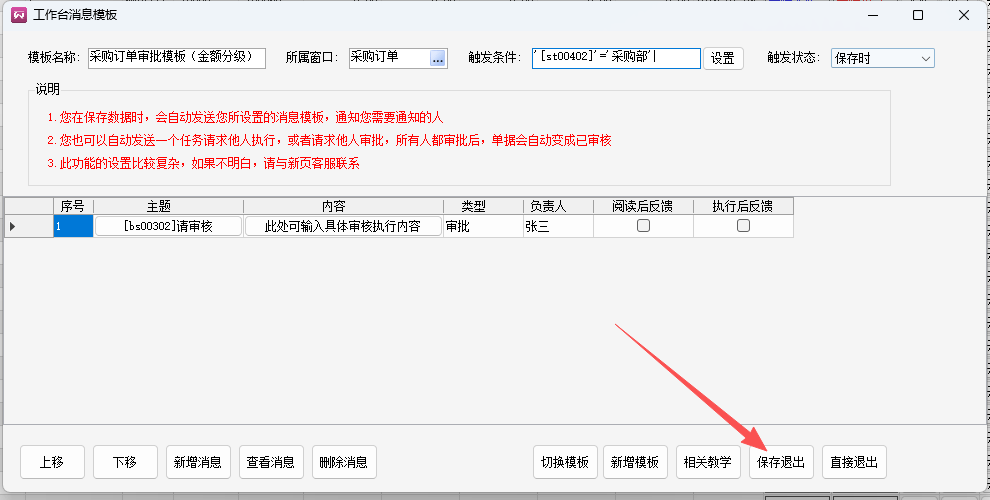
Task: Select the 类型 cell showing 审批
Action: click(483, 227)
